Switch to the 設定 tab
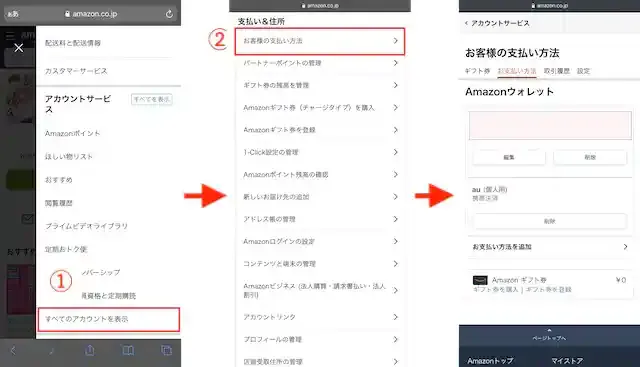Screen dimensions: 640x367 583,71
